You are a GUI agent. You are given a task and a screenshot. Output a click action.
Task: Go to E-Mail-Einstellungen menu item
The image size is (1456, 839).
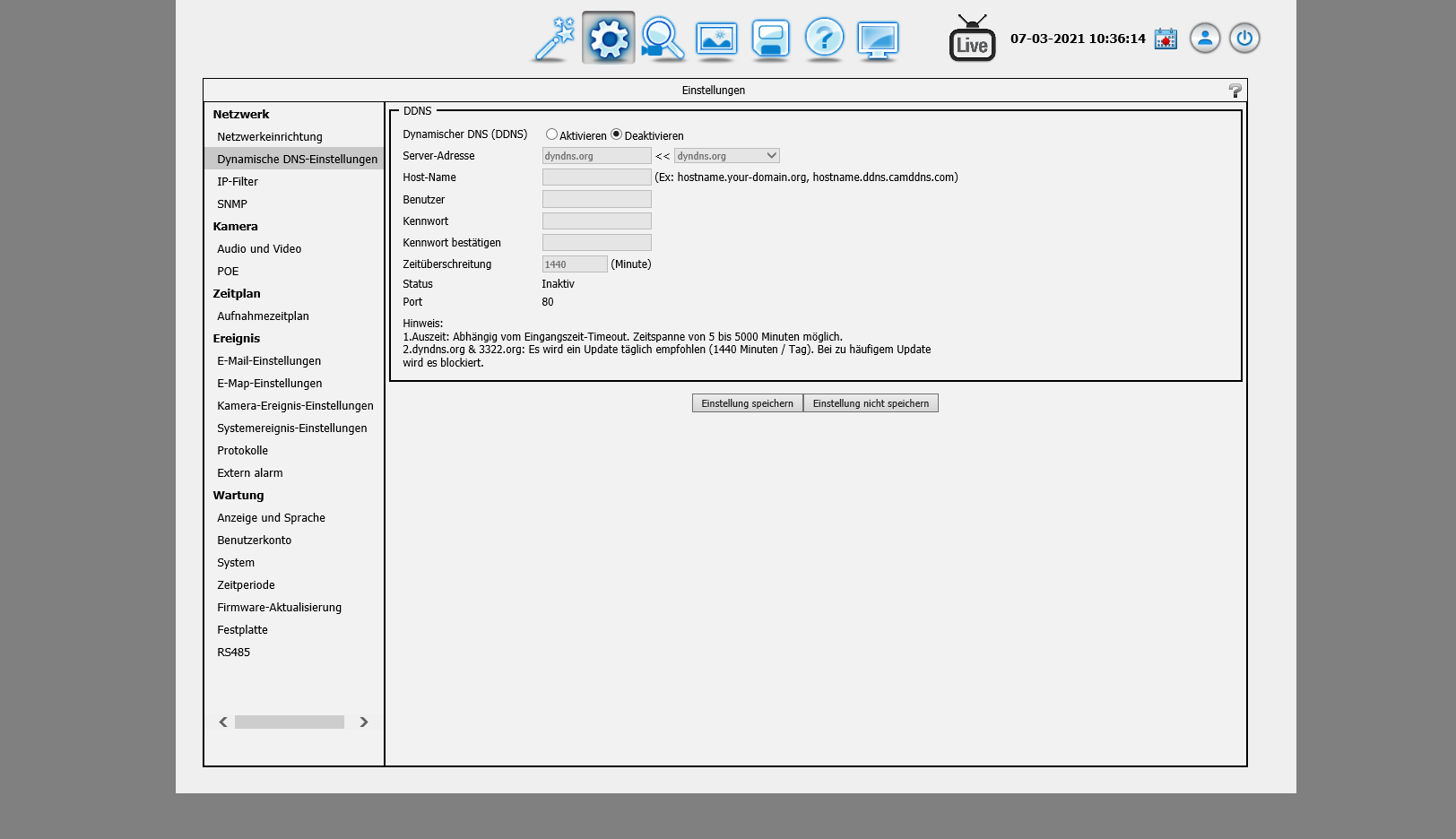(x=269, y=361)
